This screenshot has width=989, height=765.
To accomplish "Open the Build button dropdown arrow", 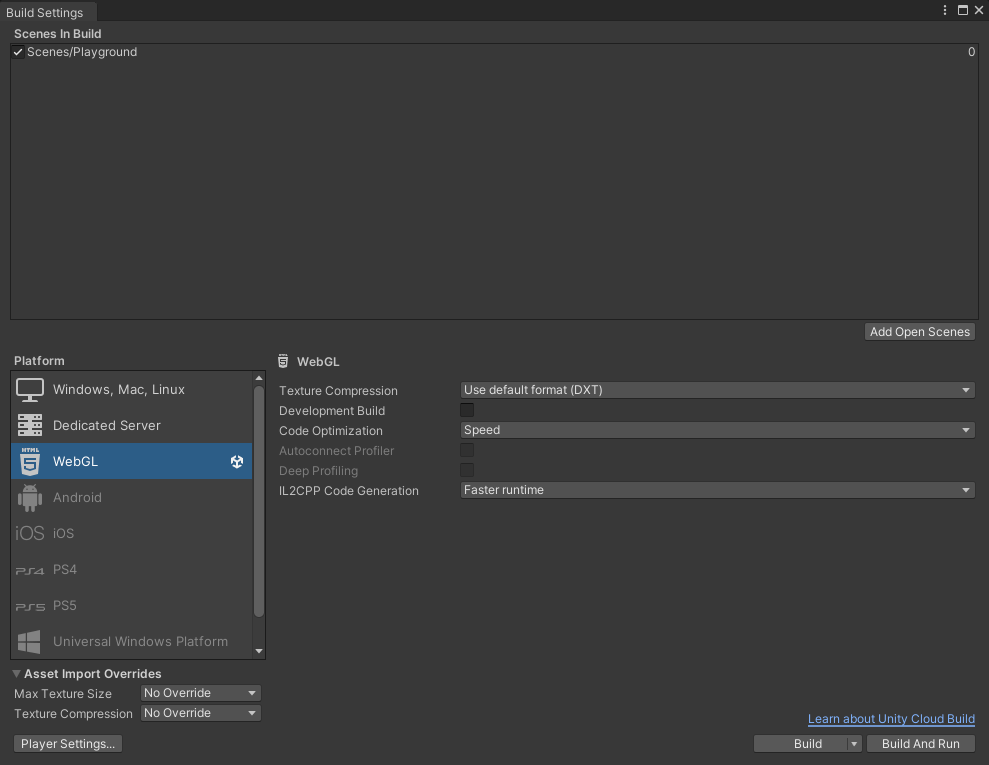I will click(x=854, y=744).
